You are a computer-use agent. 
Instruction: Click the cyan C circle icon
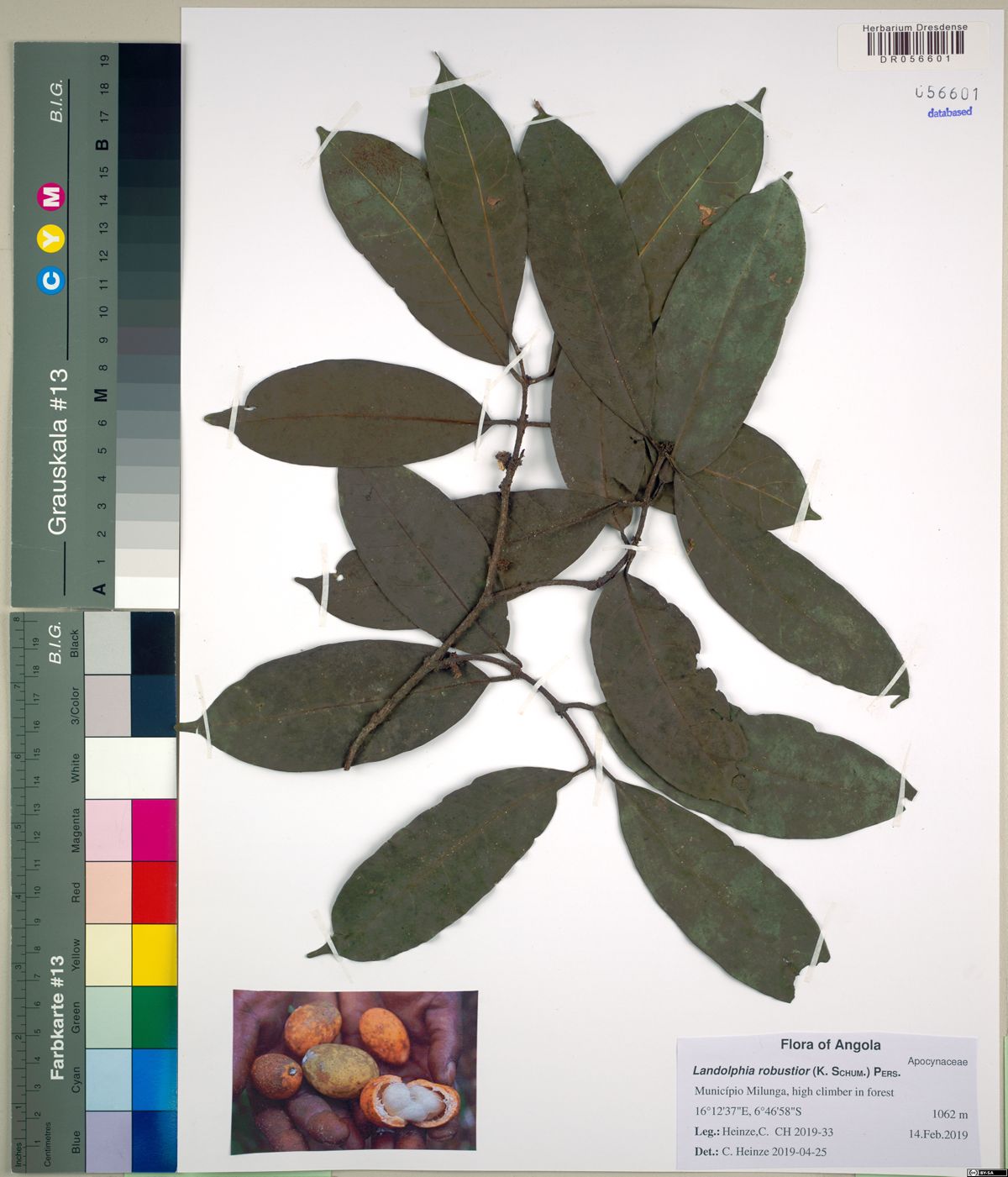click(x=52, y=281)
